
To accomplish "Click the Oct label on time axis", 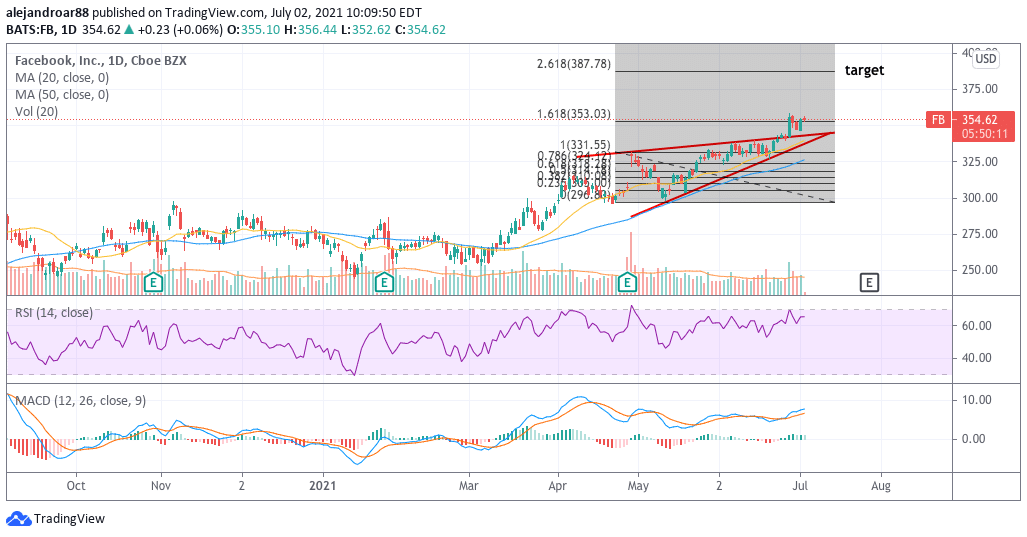I will [76, 486].
